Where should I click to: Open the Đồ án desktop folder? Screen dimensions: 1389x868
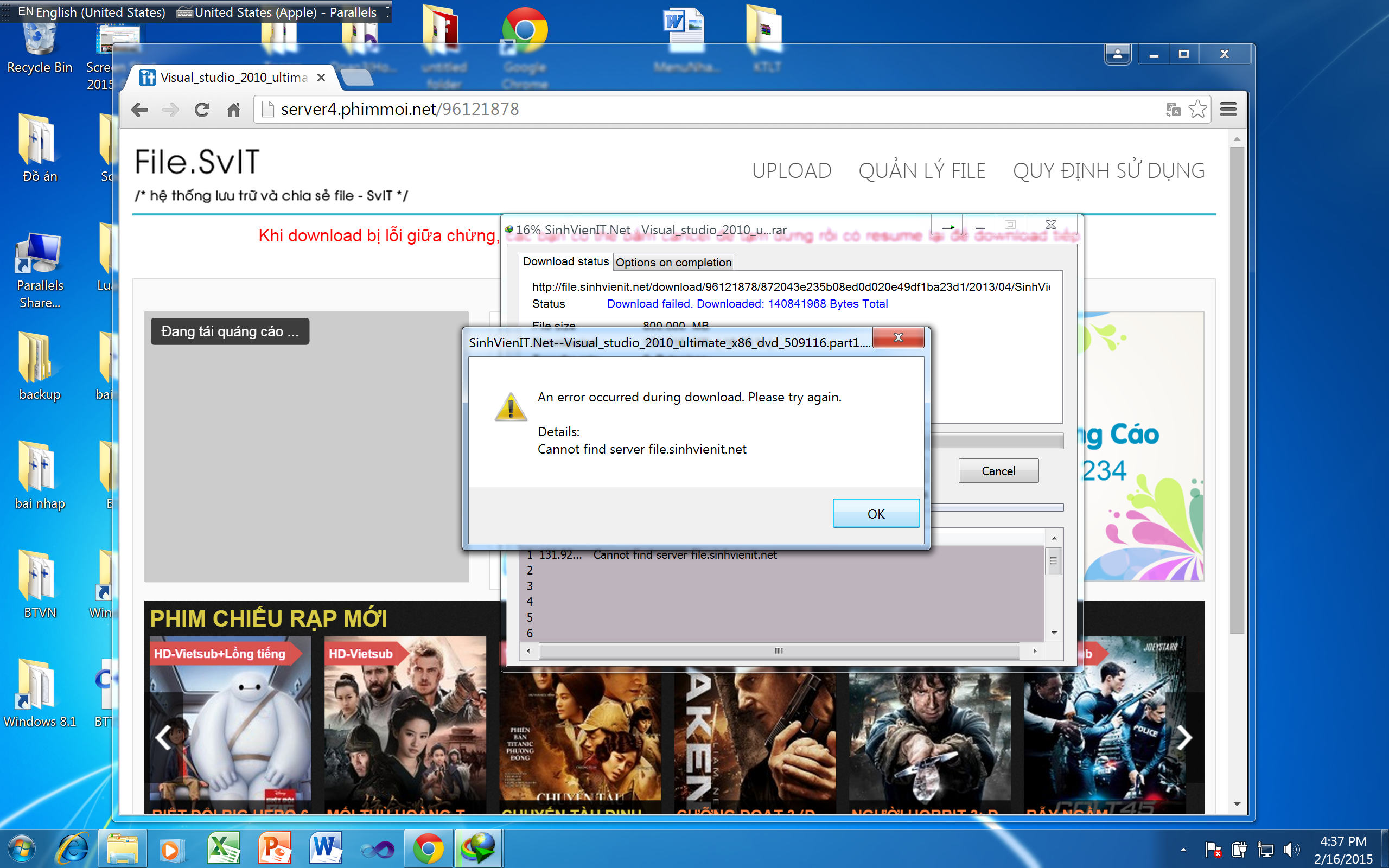(x=39, y=149)
